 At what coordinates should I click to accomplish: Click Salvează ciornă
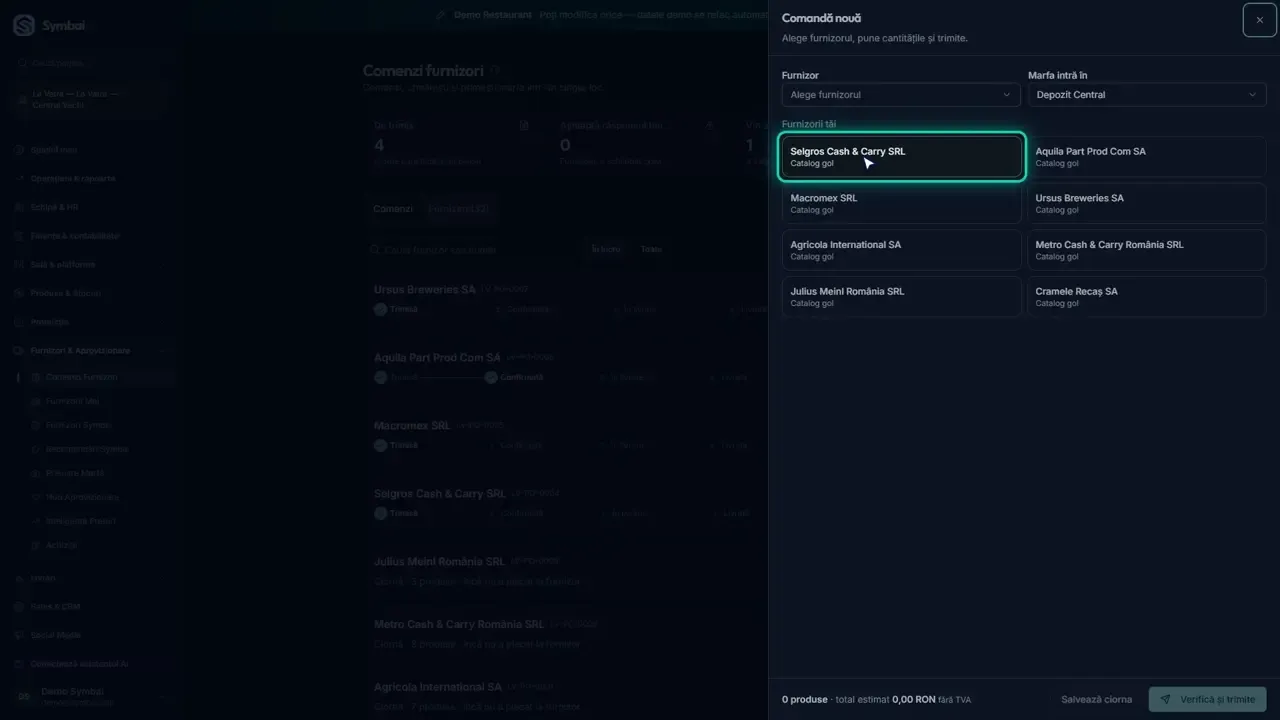point(1096,699)
